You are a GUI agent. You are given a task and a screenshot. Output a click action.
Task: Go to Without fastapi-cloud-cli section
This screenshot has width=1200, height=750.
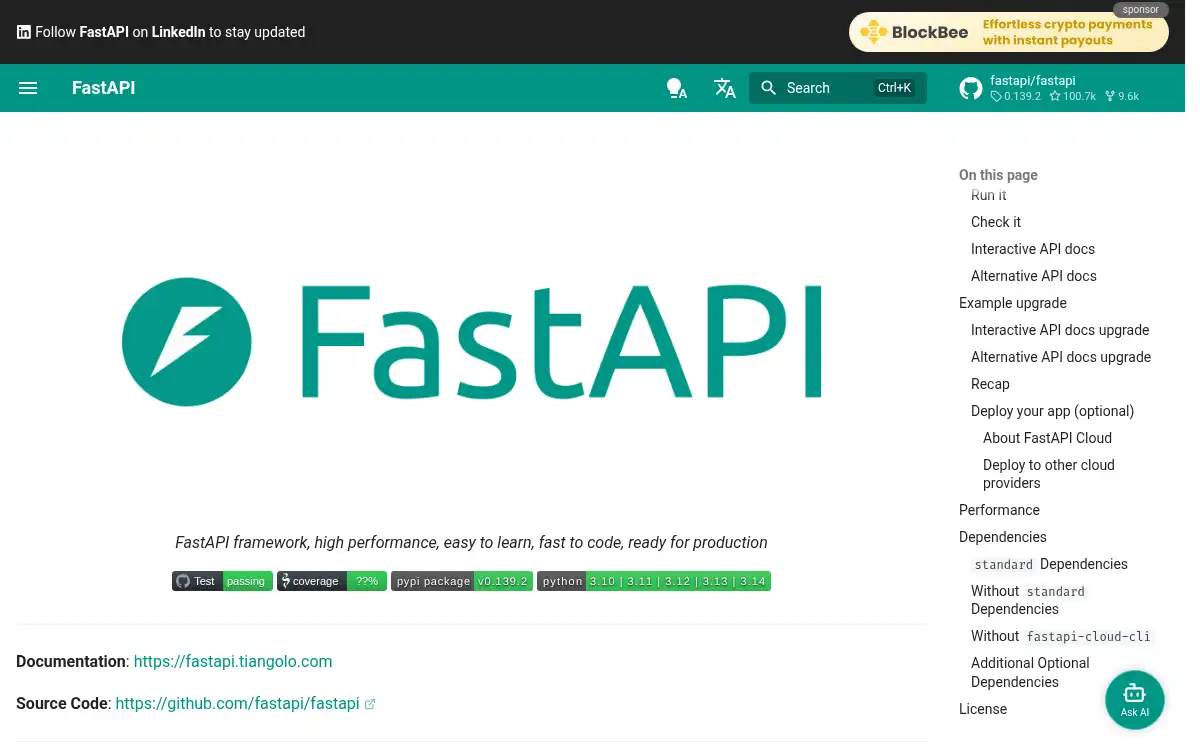[1061, 636]
